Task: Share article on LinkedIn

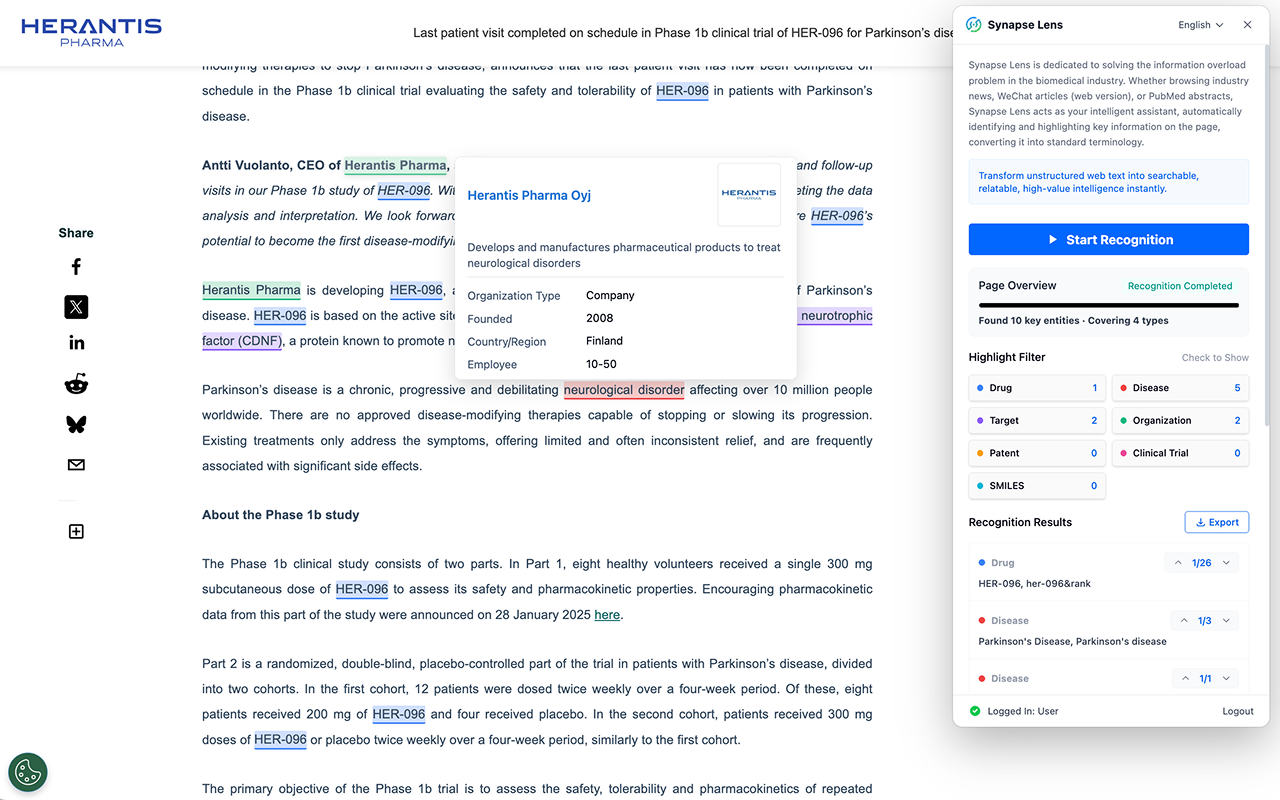Action: tap(76, 343)
